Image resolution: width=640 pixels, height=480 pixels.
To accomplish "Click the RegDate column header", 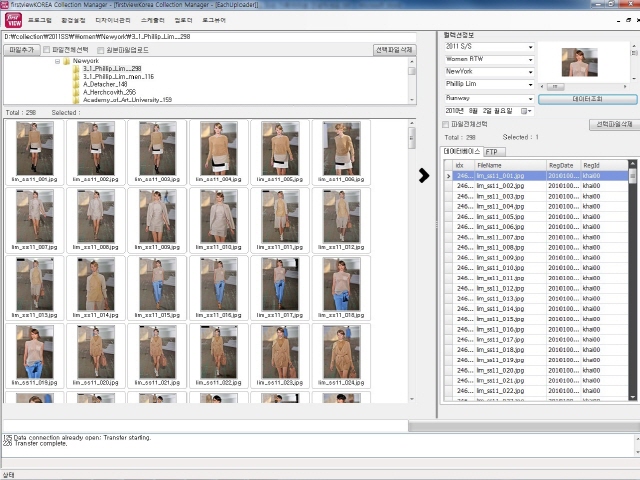I will click(x=563, y=165).
